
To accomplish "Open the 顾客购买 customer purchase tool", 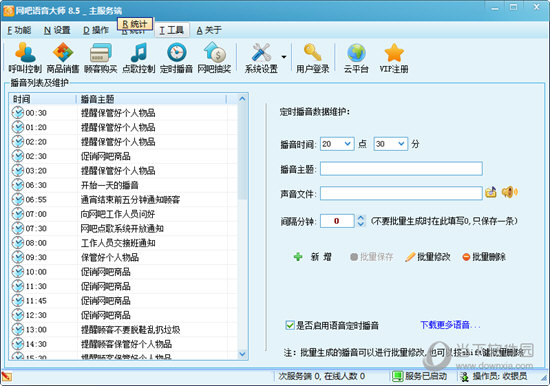I will pos(101,58).
